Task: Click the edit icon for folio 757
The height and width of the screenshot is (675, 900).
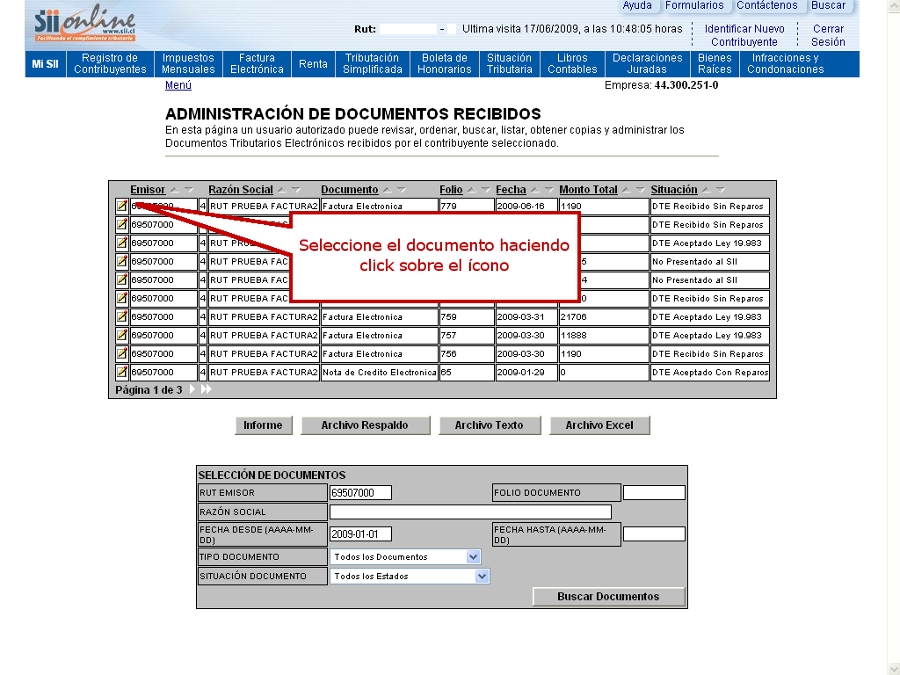Action: point(122,335)
